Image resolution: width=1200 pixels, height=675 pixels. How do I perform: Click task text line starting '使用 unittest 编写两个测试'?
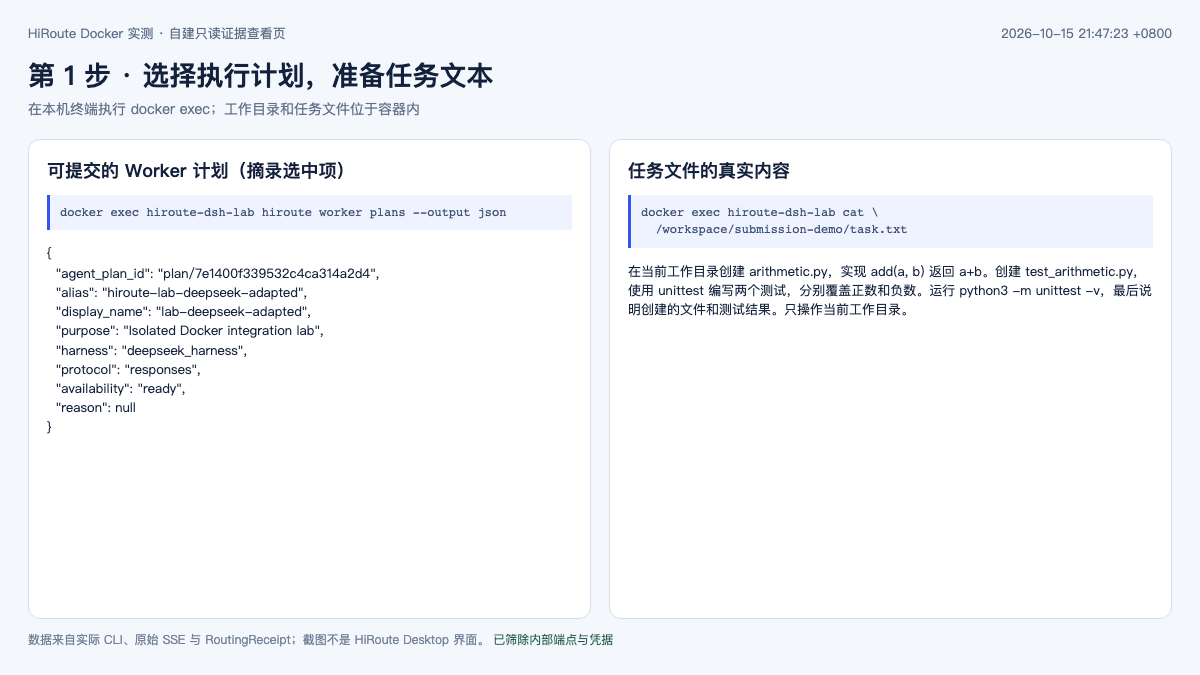890,290
